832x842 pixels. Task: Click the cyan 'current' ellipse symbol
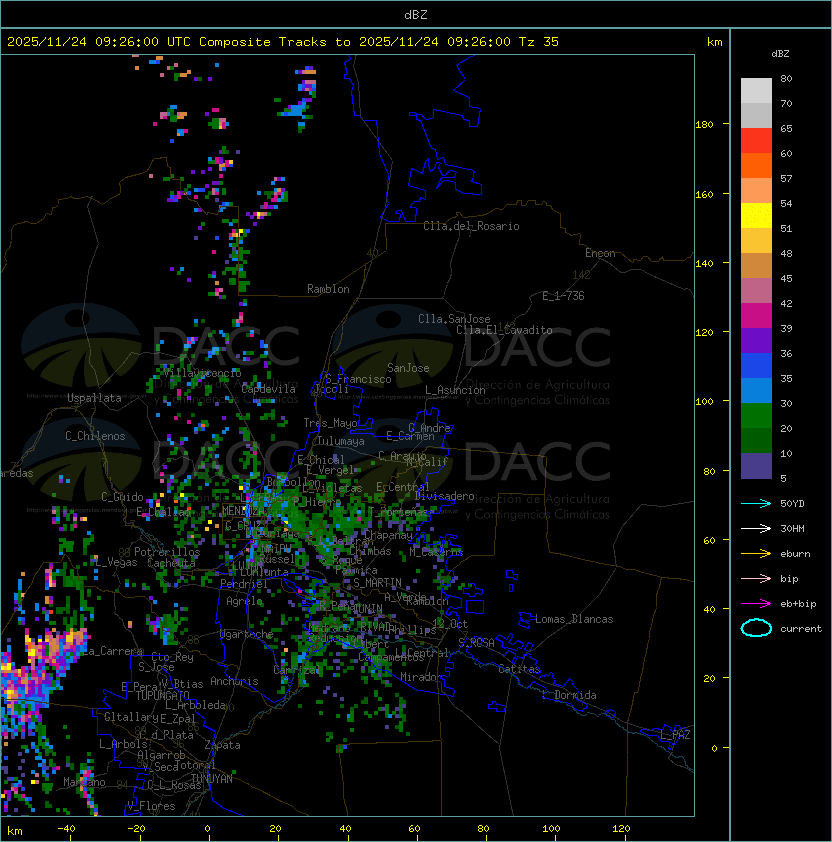coord(756,628)
